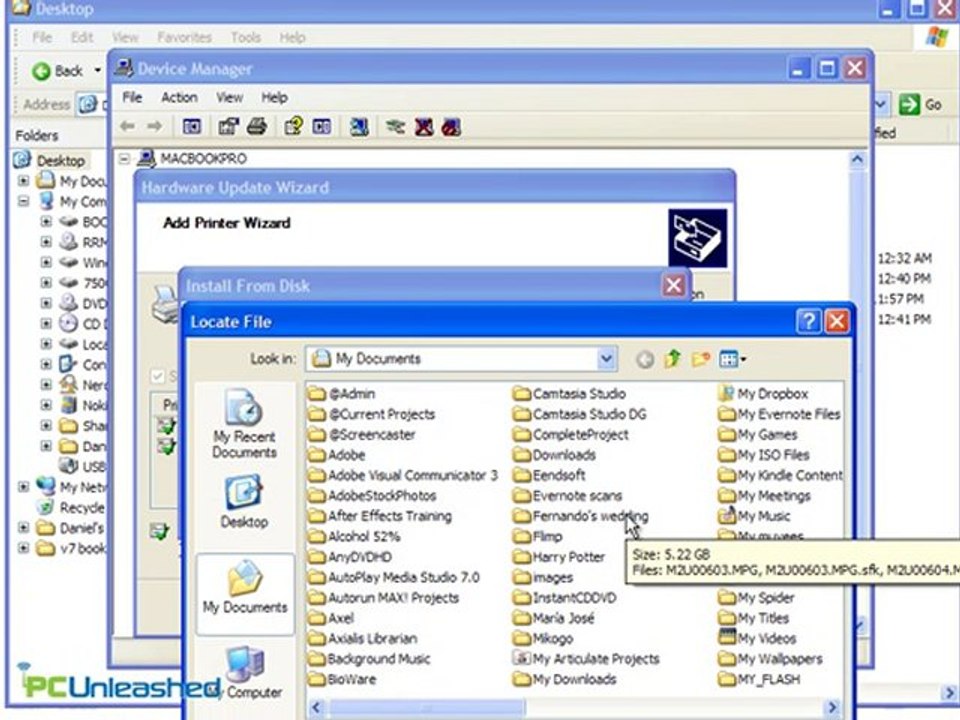
Task: Select the MY_FLASH folder
Action: 759,679
